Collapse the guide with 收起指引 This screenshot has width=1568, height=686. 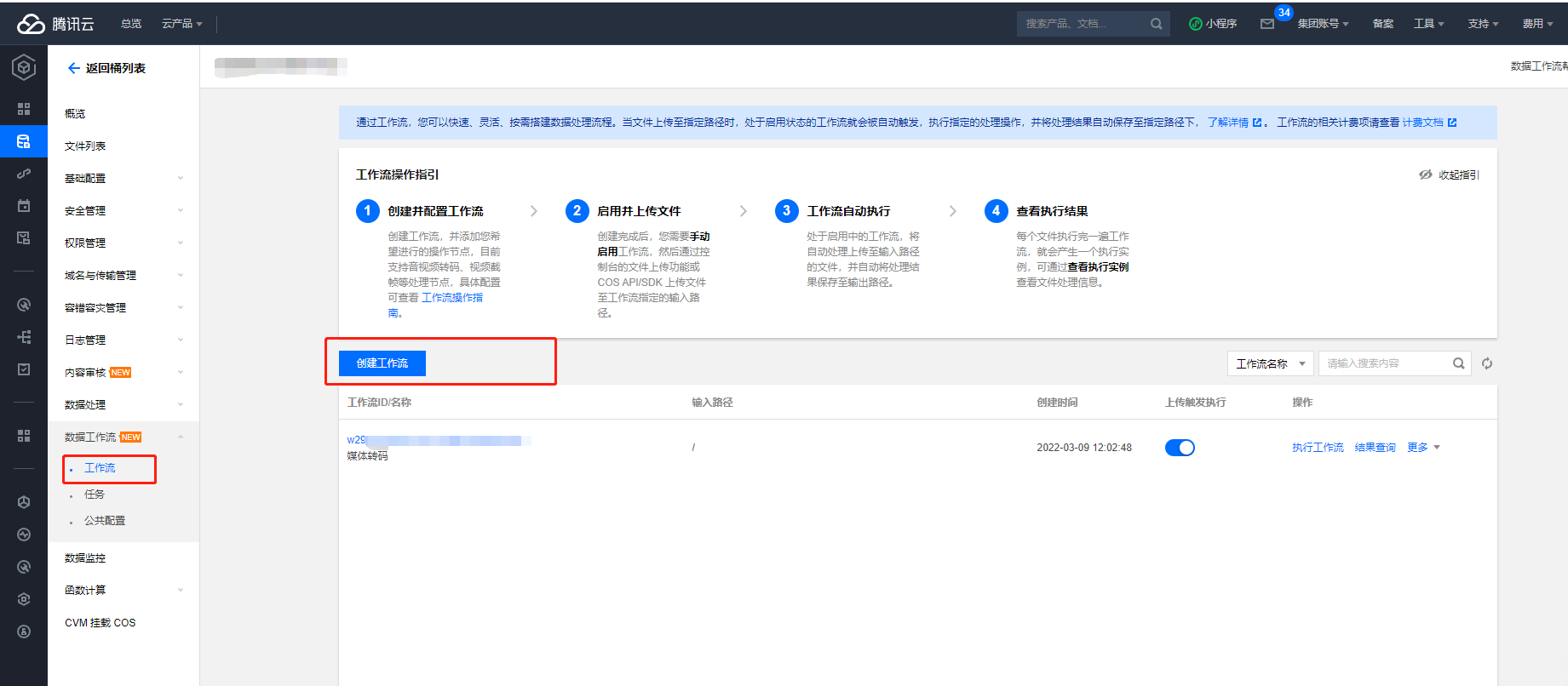coord(1449,174)
